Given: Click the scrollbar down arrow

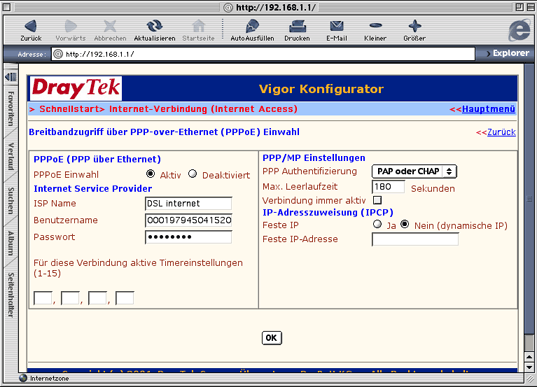Looking at the screenshot, I should [x=529, y=367].
